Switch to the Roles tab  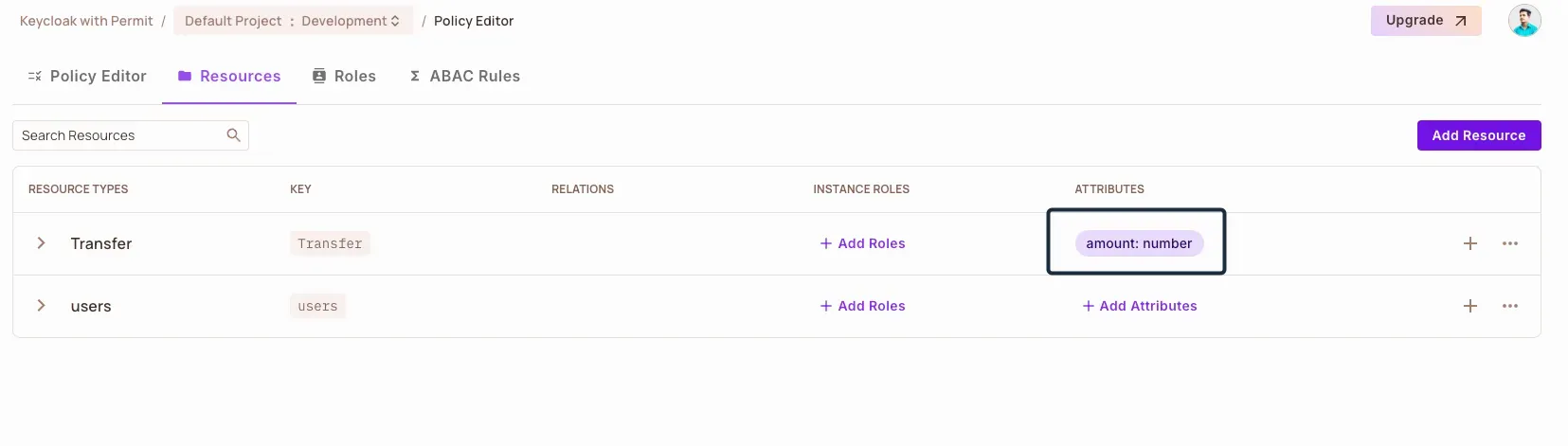345,76
